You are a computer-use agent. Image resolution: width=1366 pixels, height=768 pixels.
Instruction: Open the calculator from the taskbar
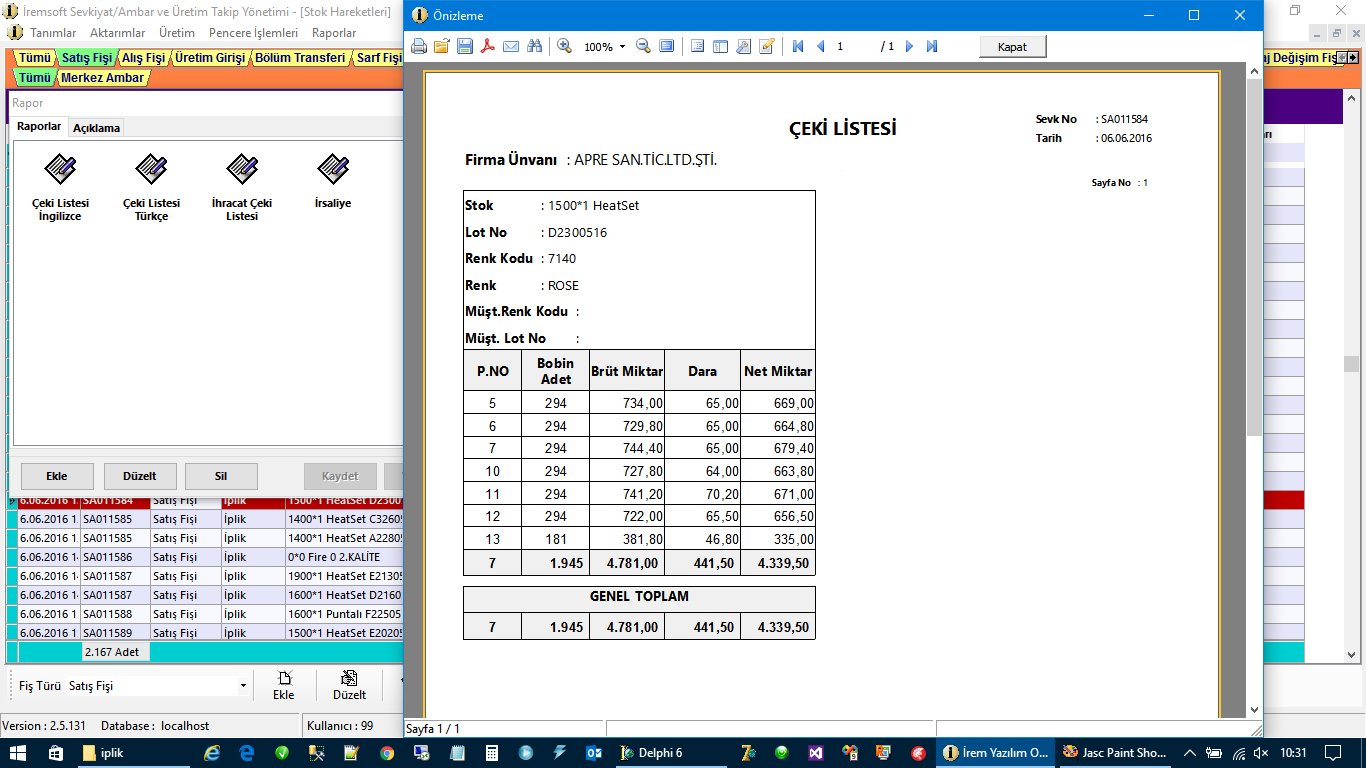tap(491, 753)
